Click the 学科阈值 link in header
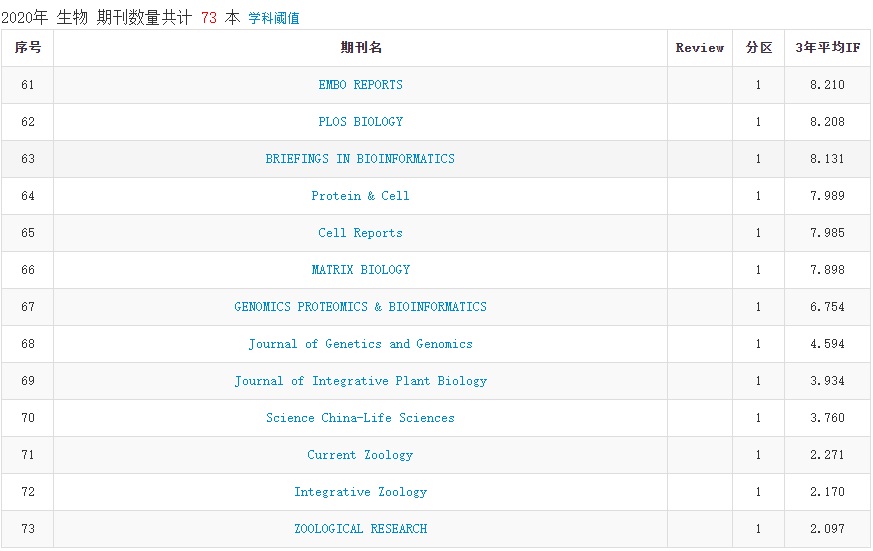 pyautogui.click(x=274, y=18)
